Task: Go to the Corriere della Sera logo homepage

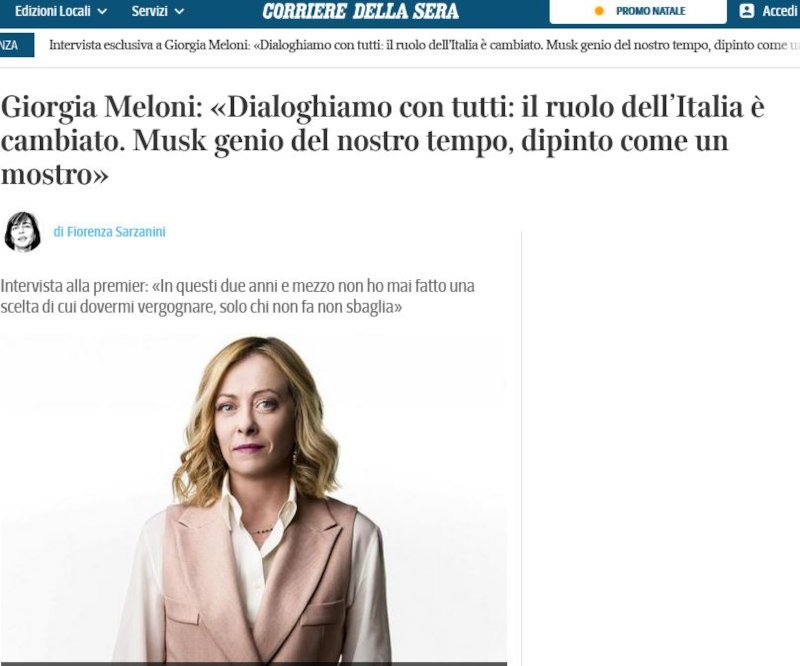Action: tap(360, 11)
